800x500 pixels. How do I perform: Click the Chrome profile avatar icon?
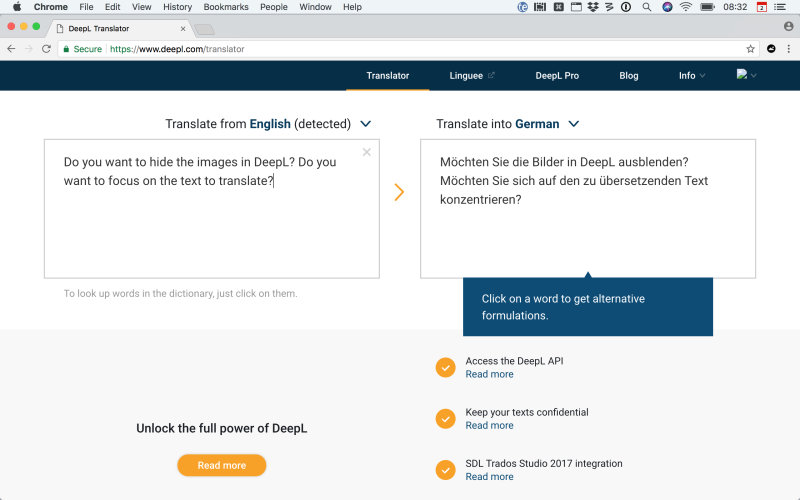coord(789,27)
